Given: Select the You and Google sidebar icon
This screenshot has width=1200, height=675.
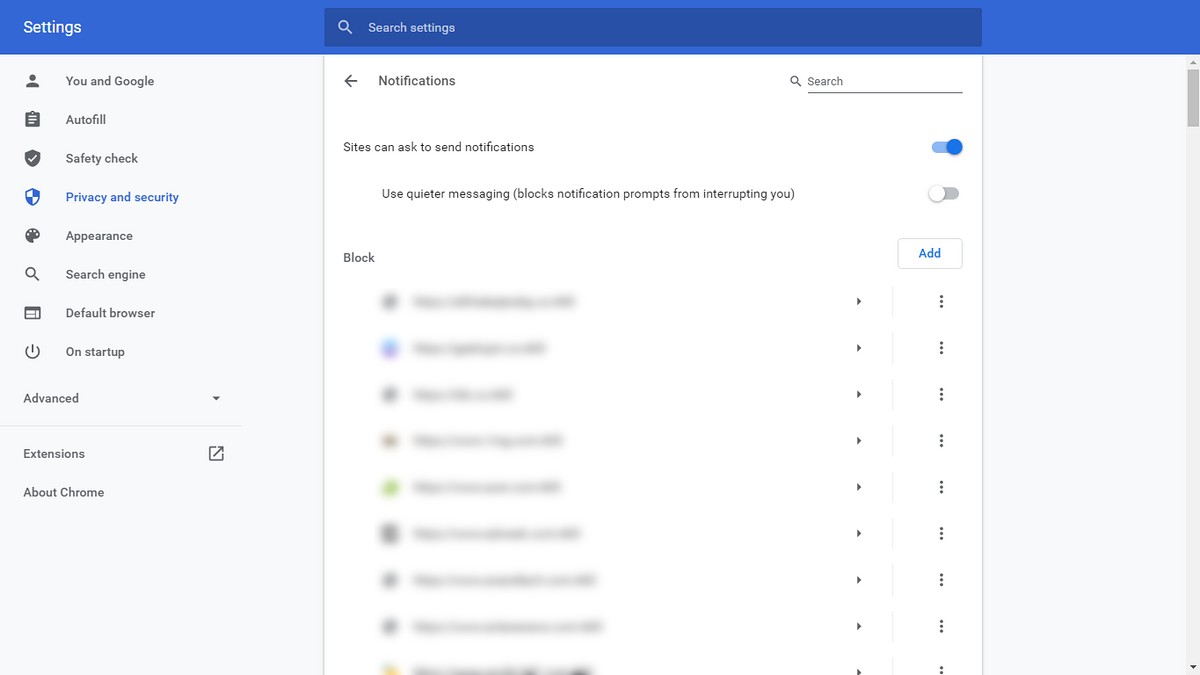Looking at the screenshot, I should (x=32, y=81).
